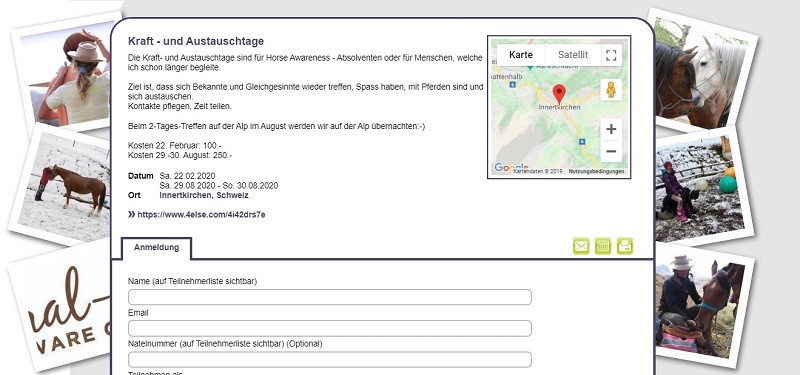800x375 pixels.
Task: Click the calendar export icon
Action: click(603, 246)
